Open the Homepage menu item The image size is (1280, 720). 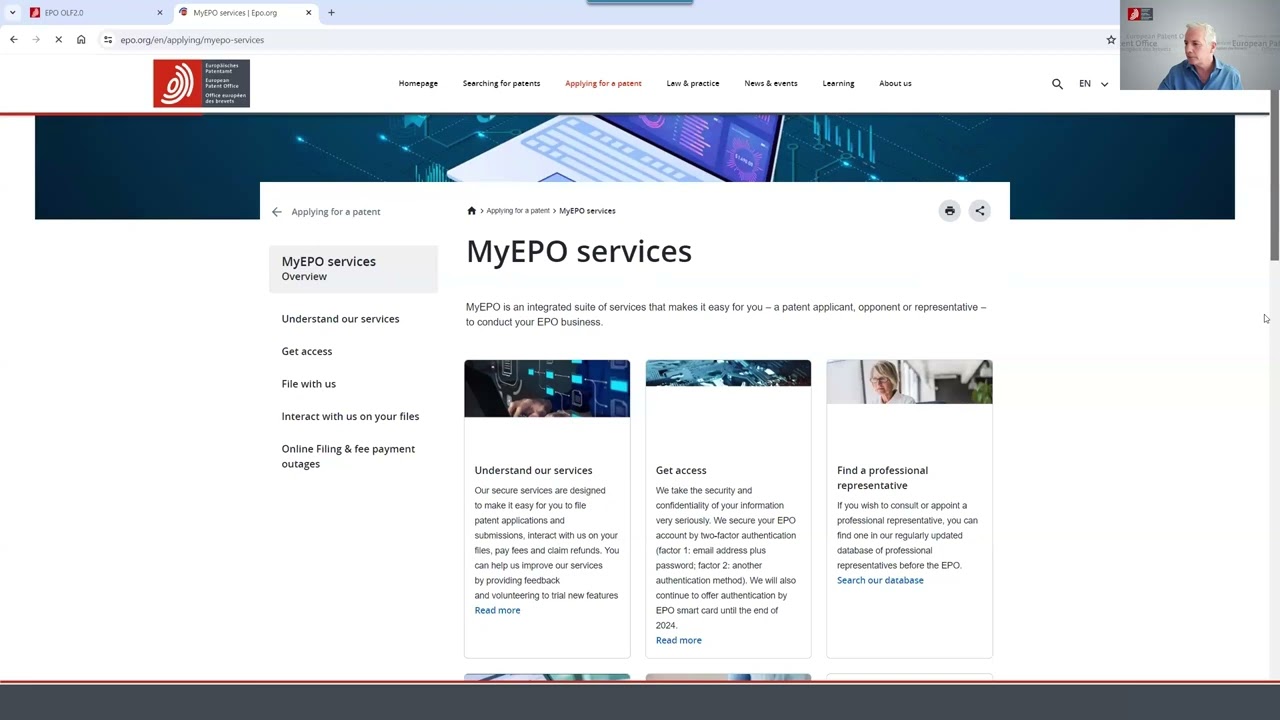(418, 83)
